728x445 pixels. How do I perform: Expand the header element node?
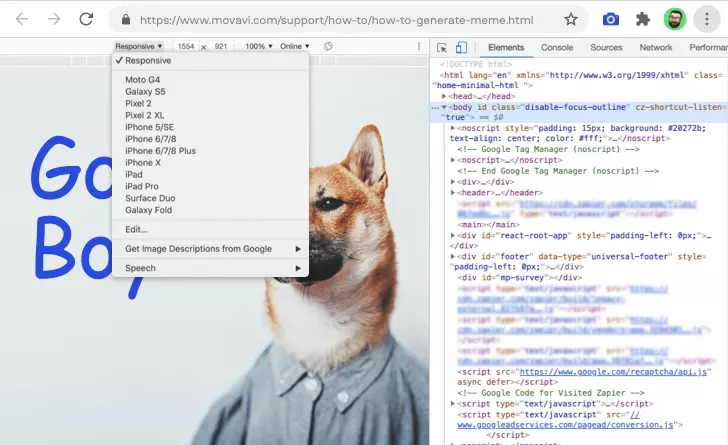(x=453, y=192)
